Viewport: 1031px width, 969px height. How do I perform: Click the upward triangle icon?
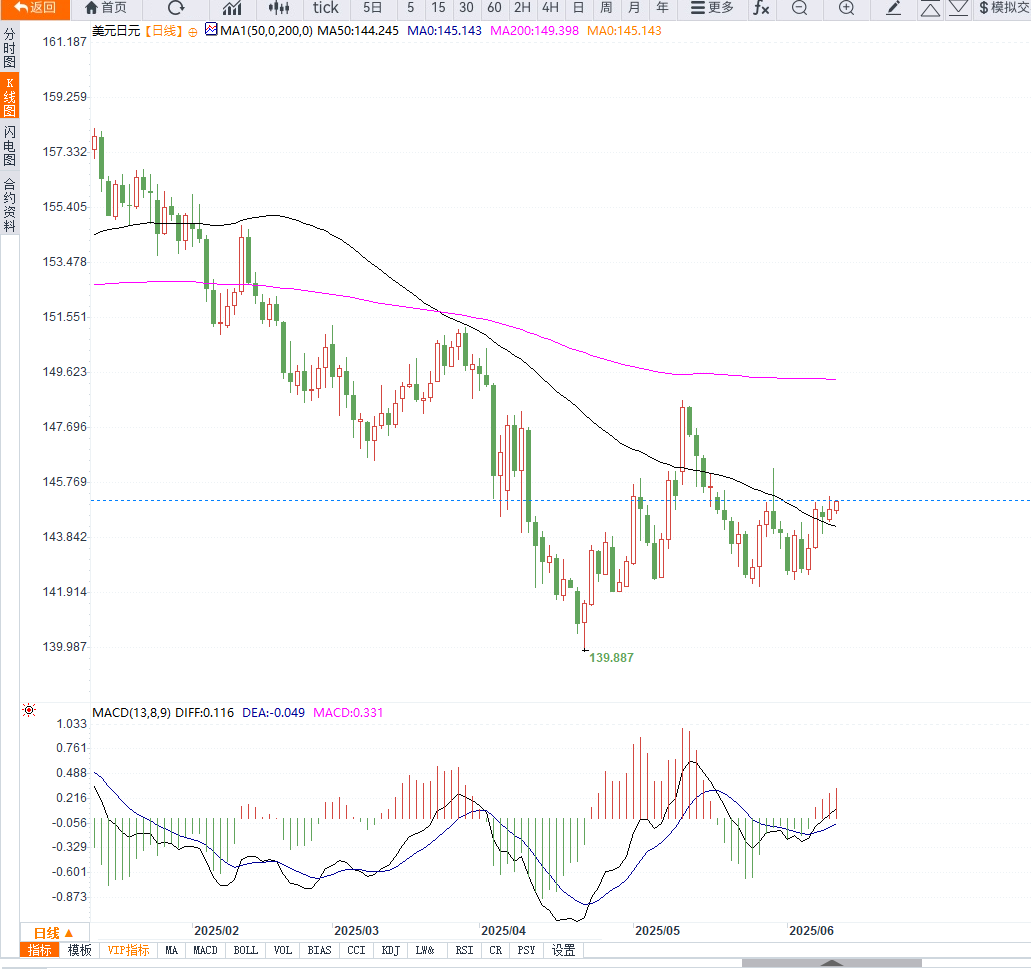[x=930, y=8]
